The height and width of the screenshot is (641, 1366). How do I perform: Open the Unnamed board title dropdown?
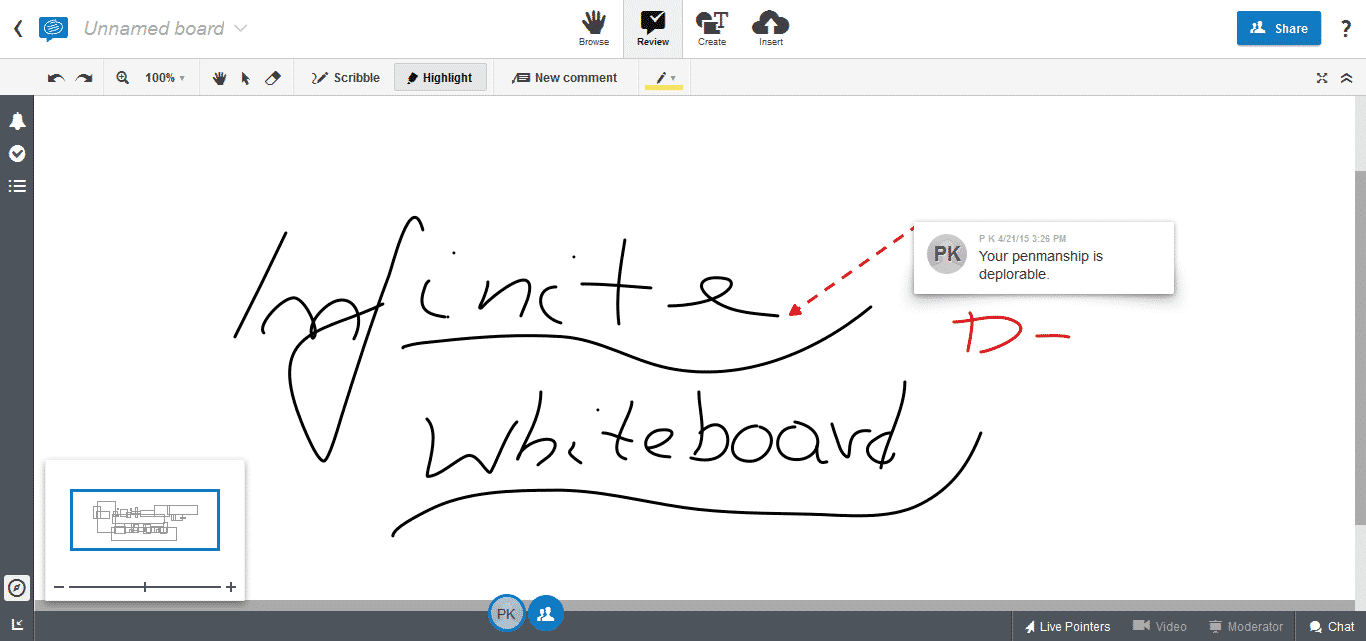point(240,28)
